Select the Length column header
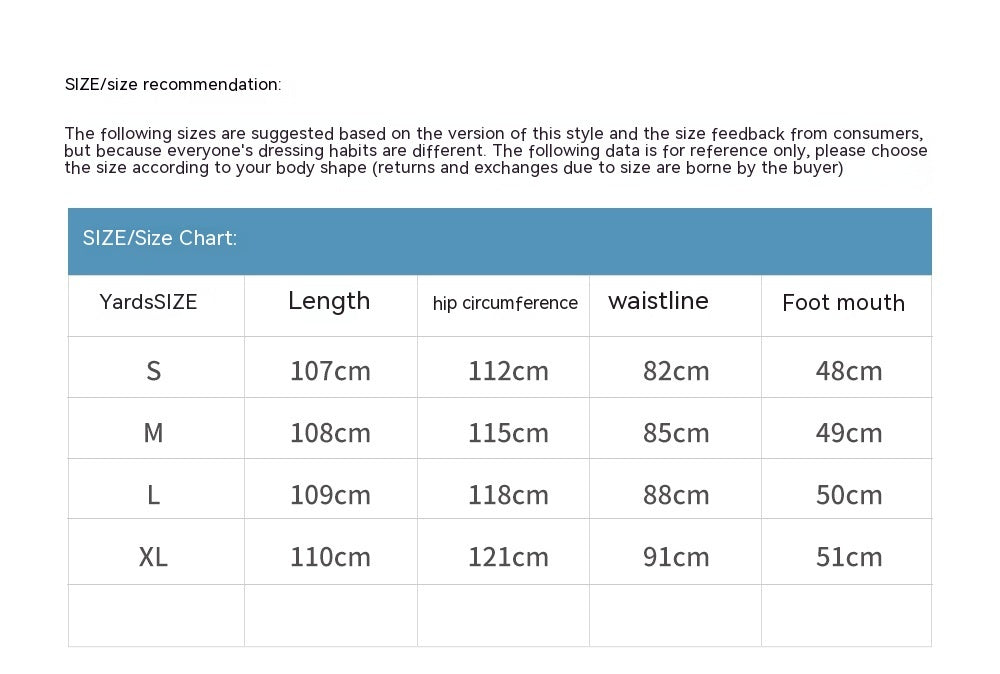 tap(329, 301)
